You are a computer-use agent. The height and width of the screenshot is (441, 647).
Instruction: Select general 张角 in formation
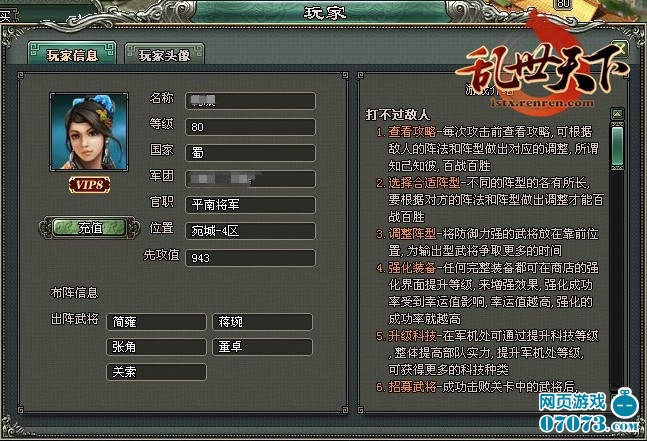point(156,347)
